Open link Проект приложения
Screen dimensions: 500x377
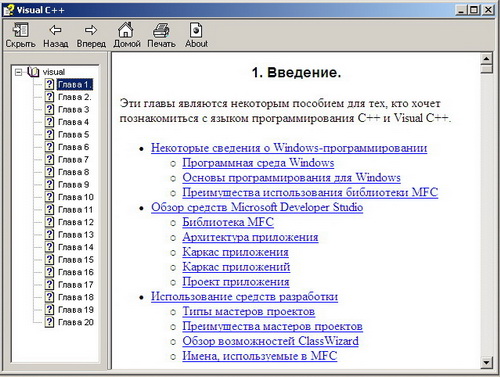(236, 282)
